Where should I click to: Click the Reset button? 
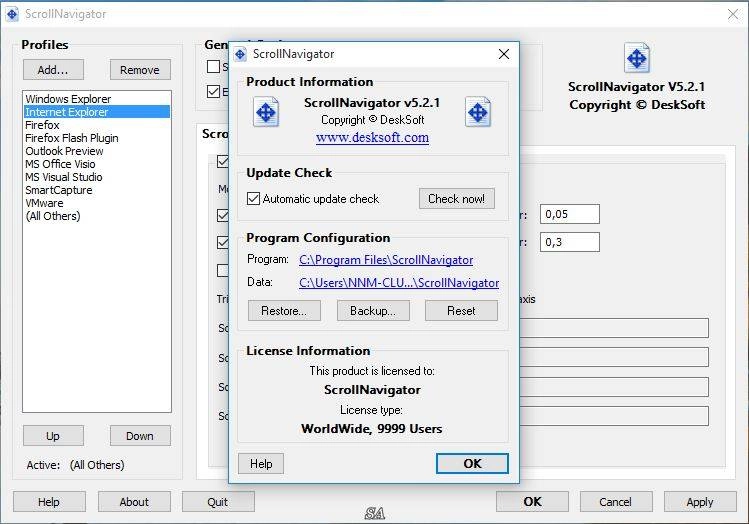(x=461, y=311)
